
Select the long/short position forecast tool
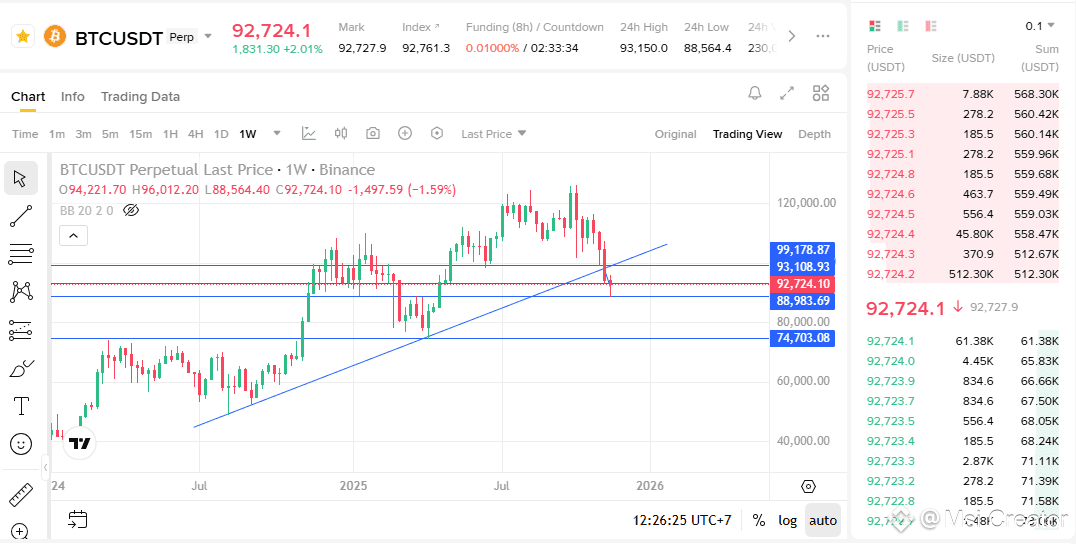[x=21, y=330]
